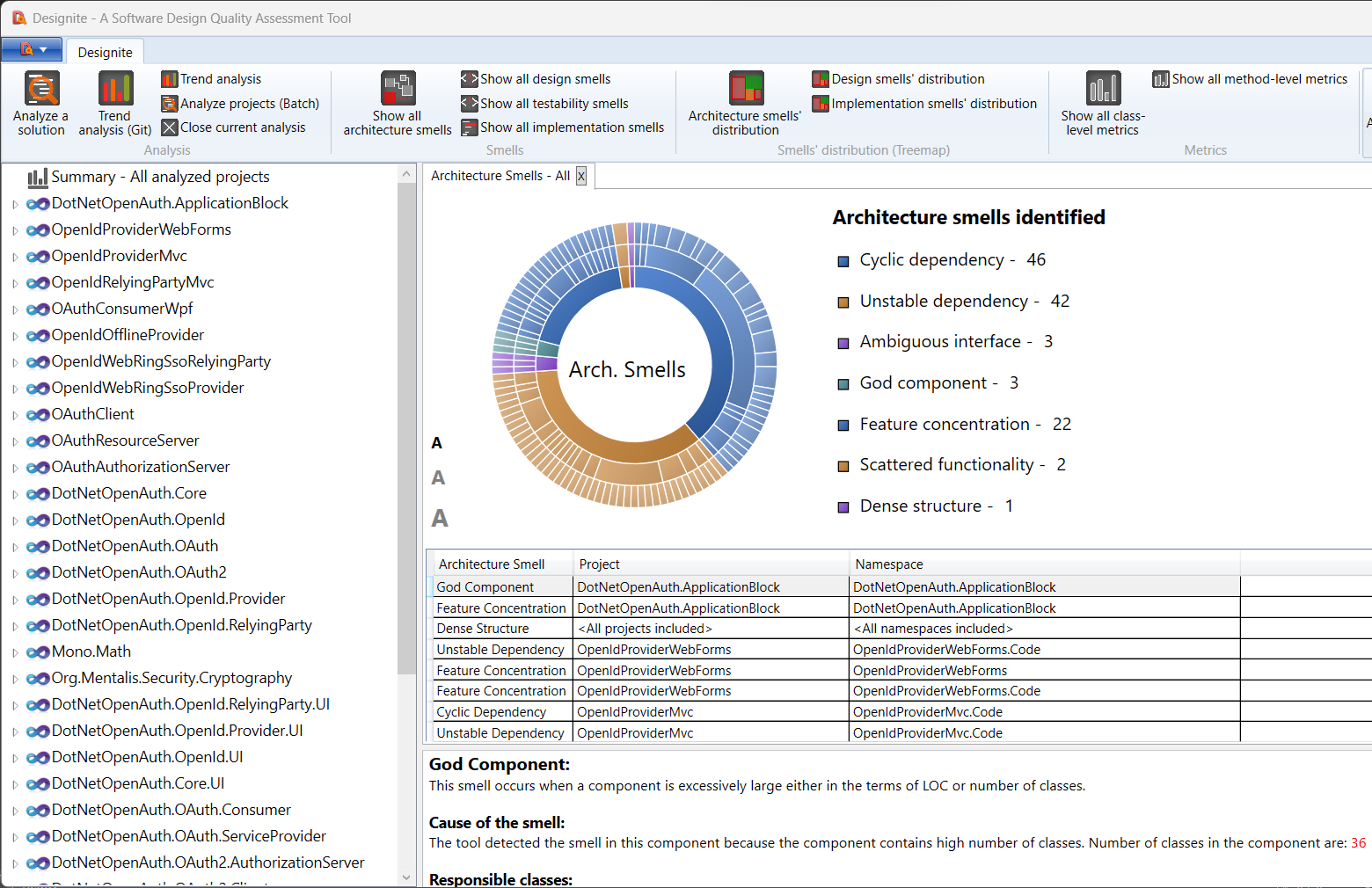The width and height of the screenshot is (1372, 888).
Task: Open Trend analysis (Git) icon
Action: (x=115, y=90)
